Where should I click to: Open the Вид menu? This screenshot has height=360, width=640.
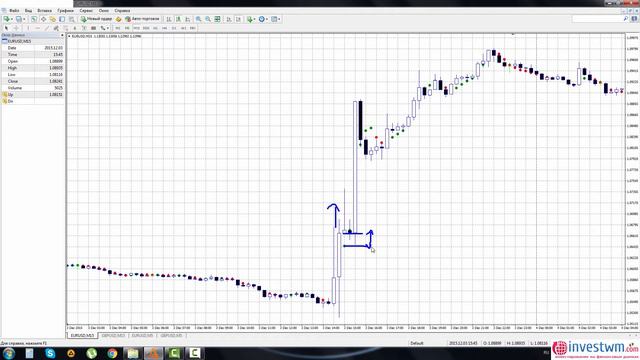point(28,11)
